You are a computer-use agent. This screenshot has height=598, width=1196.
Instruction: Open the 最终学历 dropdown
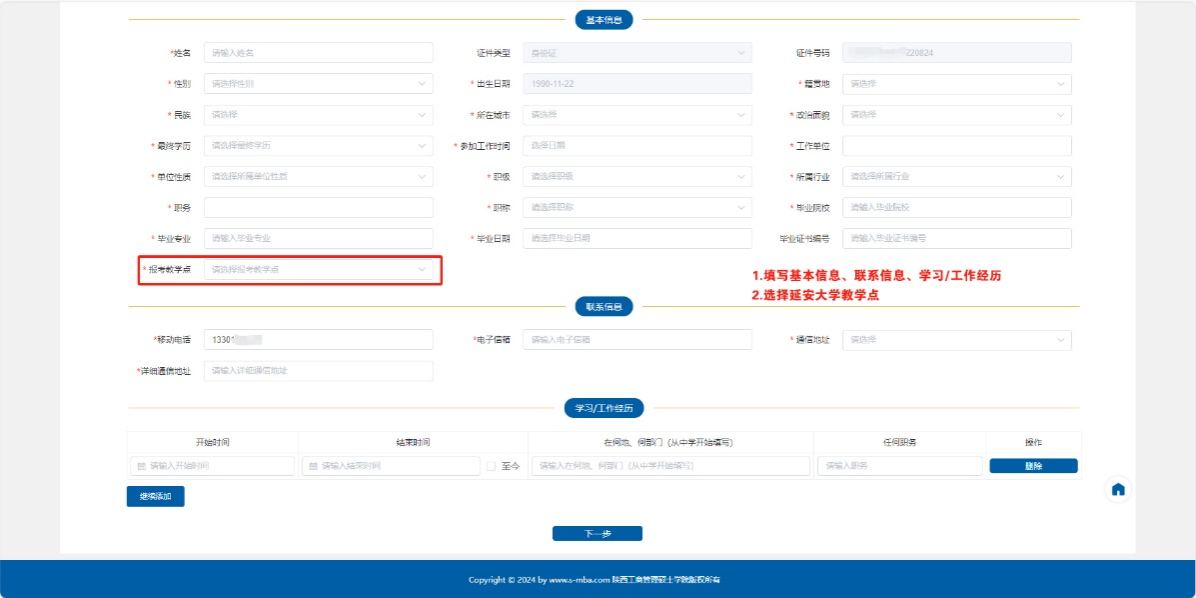point(318,146)
